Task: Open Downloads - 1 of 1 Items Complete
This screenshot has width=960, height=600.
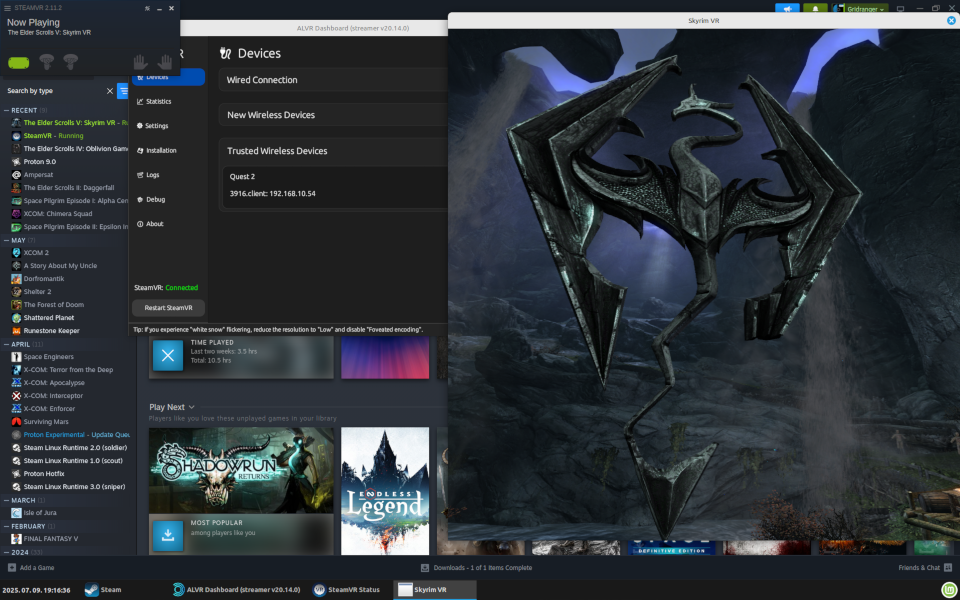Action: [482, 568]
